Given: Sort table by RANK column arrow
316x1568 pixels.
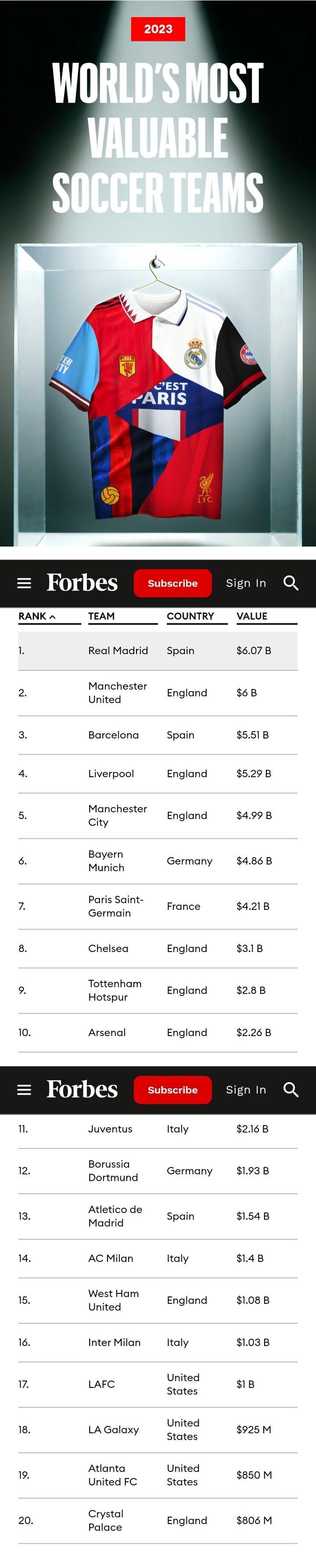Looking at the screenshot, I should coord(52,616).
